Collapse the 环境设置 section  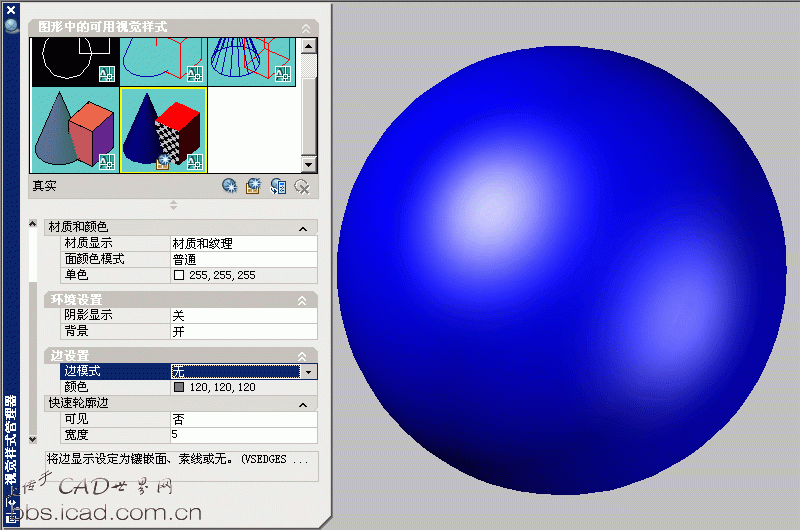[x=302, y=300]
